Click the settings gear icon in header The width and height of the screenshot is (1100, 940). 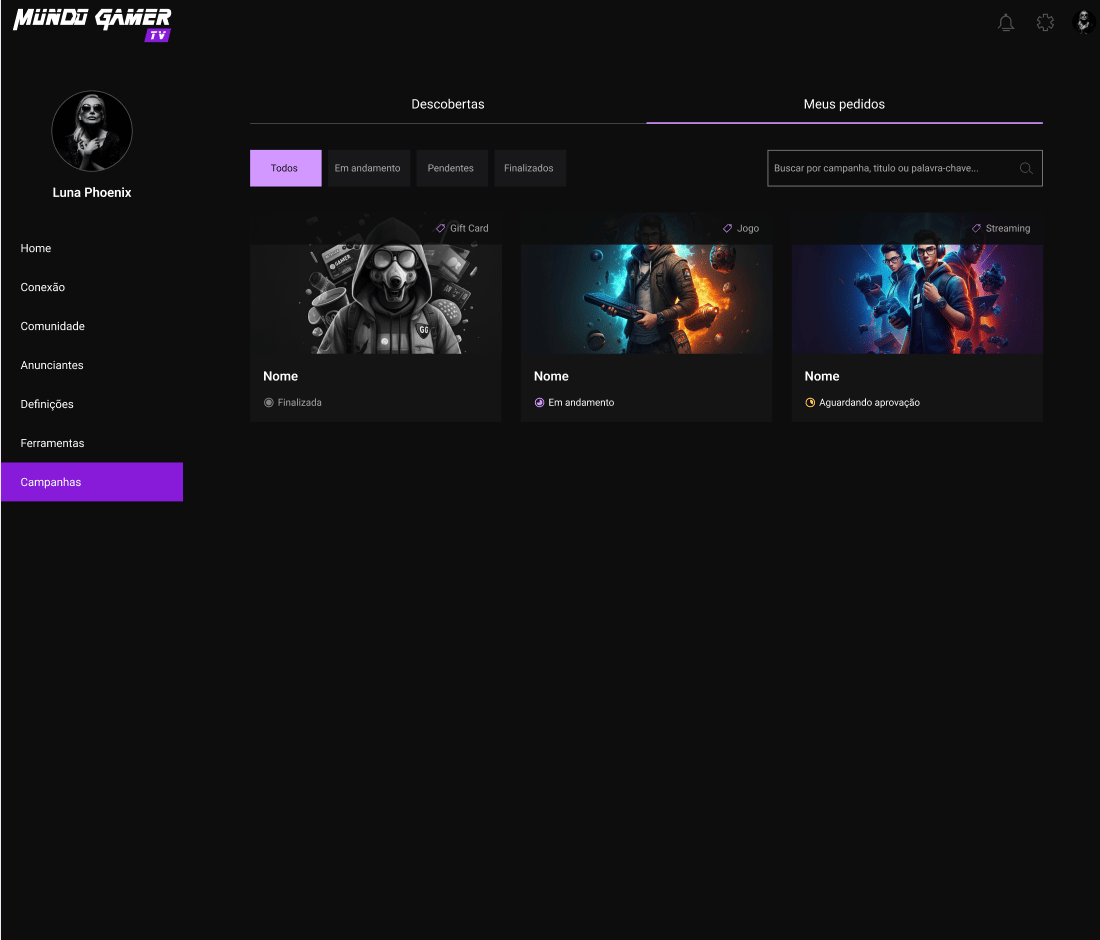pos(1045,22)
